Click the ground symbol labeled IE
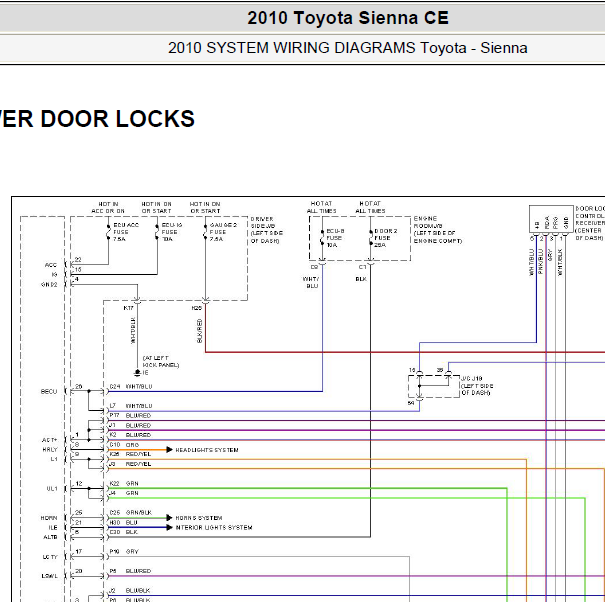 pyautogui.click(x=137, y=372)
